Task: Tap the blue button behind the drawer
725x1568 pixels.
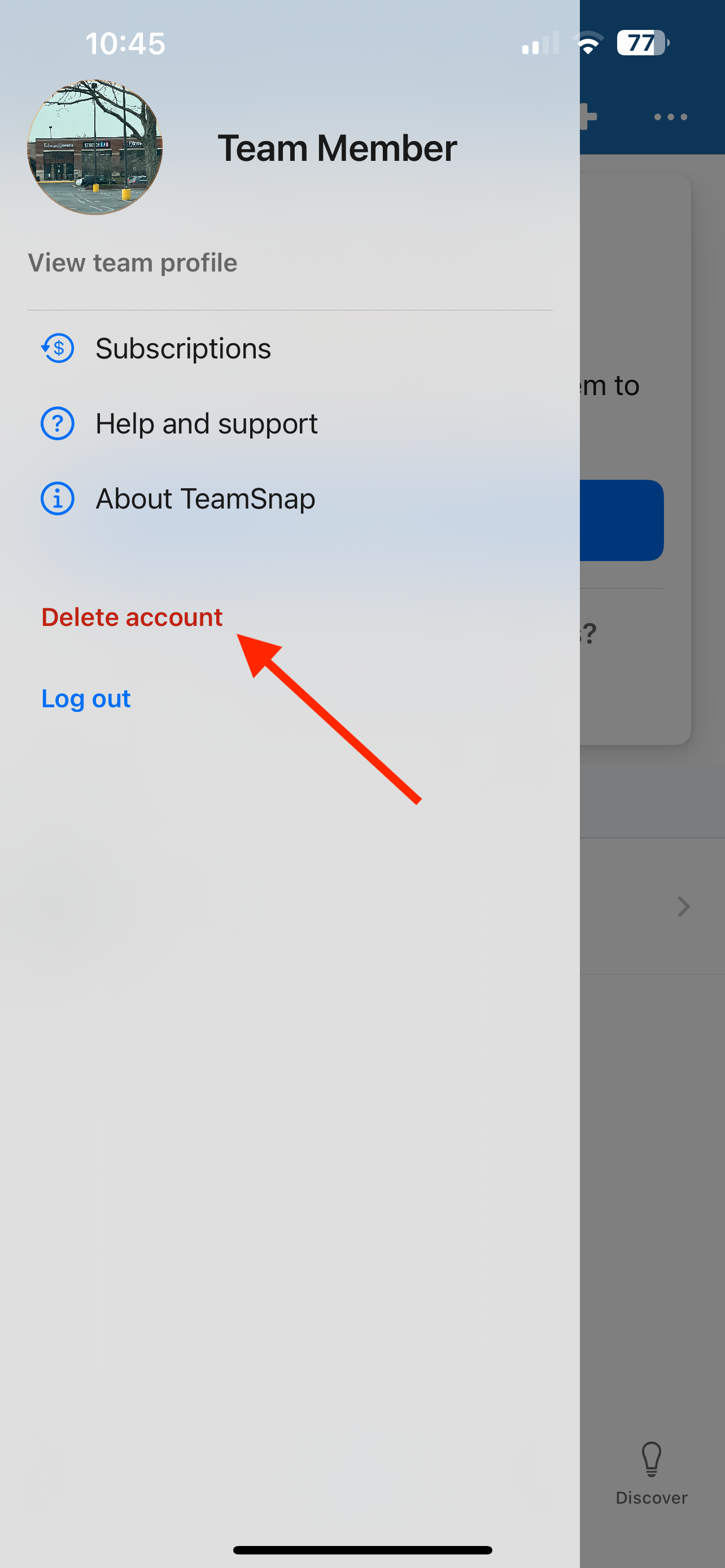Action: [622, 520]
